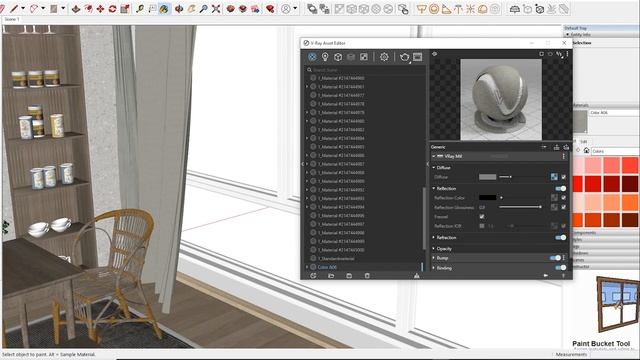Open the Colors collection dropdown in Materials
This screenshot has width=640, height=360.
(x=616, y=151)
